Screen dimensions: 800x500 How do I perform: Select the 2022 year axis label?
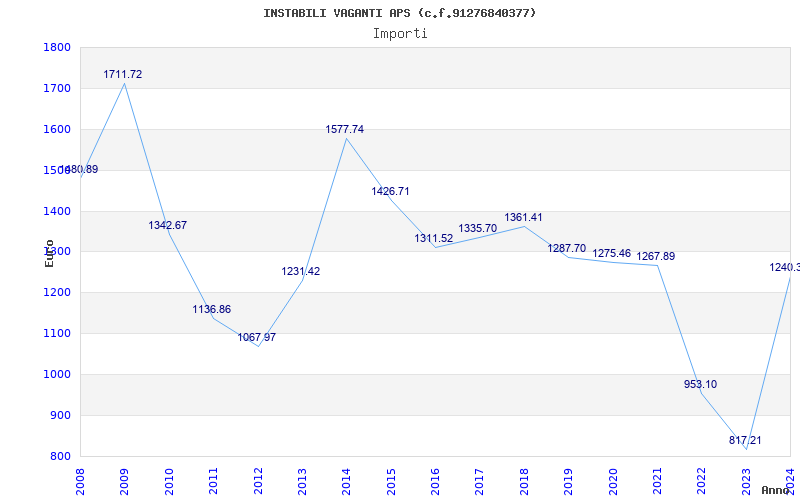(702, 482)
